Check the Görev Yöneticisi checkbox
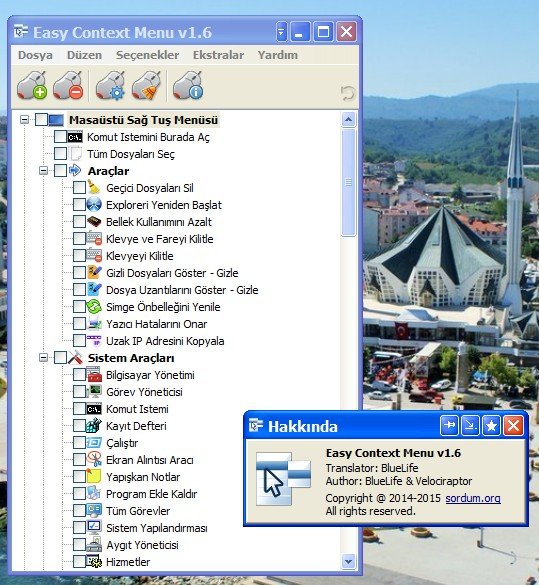 coord(79,392)
